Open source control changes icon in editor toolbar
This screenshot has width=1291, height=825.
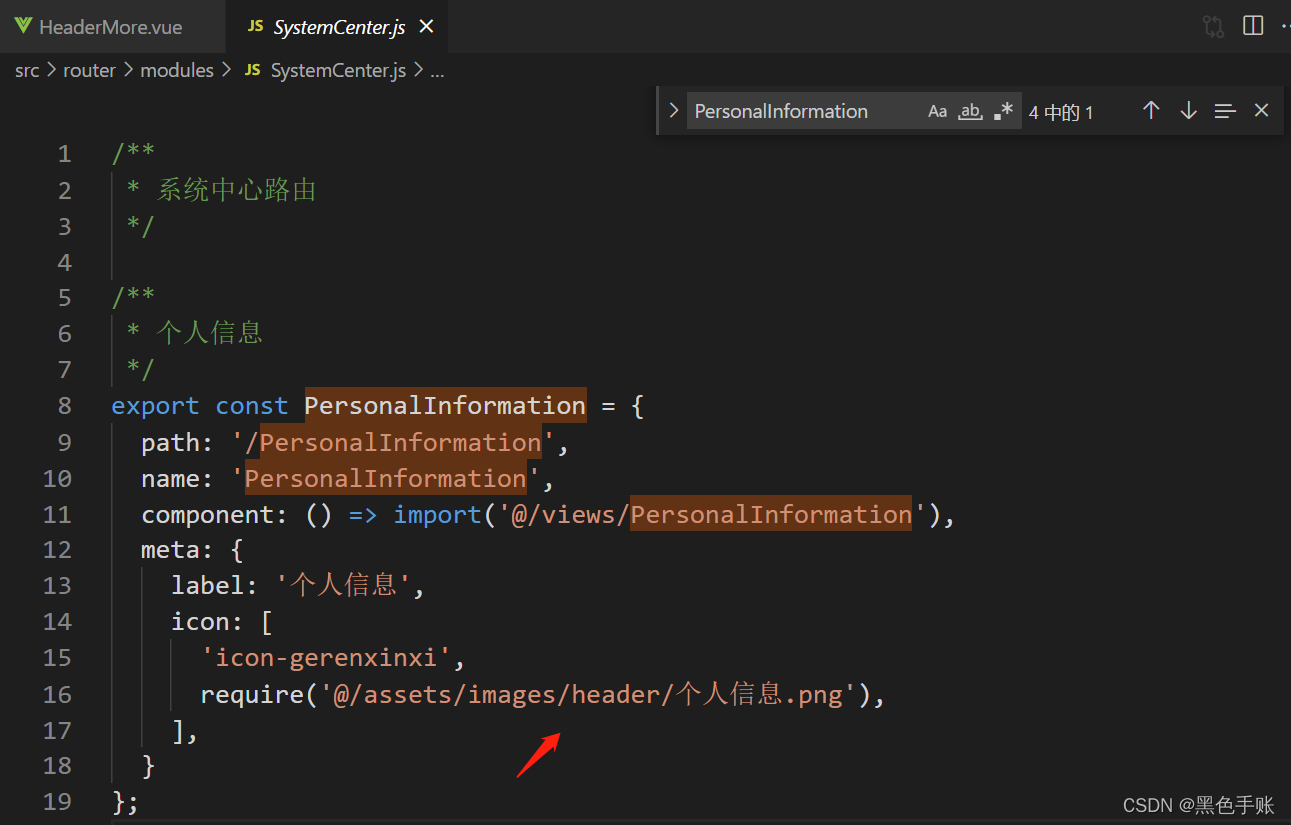click(1213, 27)
